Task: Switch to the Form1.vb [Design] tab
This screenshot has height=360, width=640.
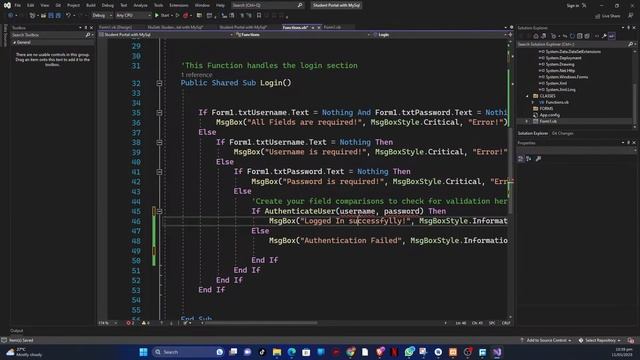Action: click(x=116, y=27)
